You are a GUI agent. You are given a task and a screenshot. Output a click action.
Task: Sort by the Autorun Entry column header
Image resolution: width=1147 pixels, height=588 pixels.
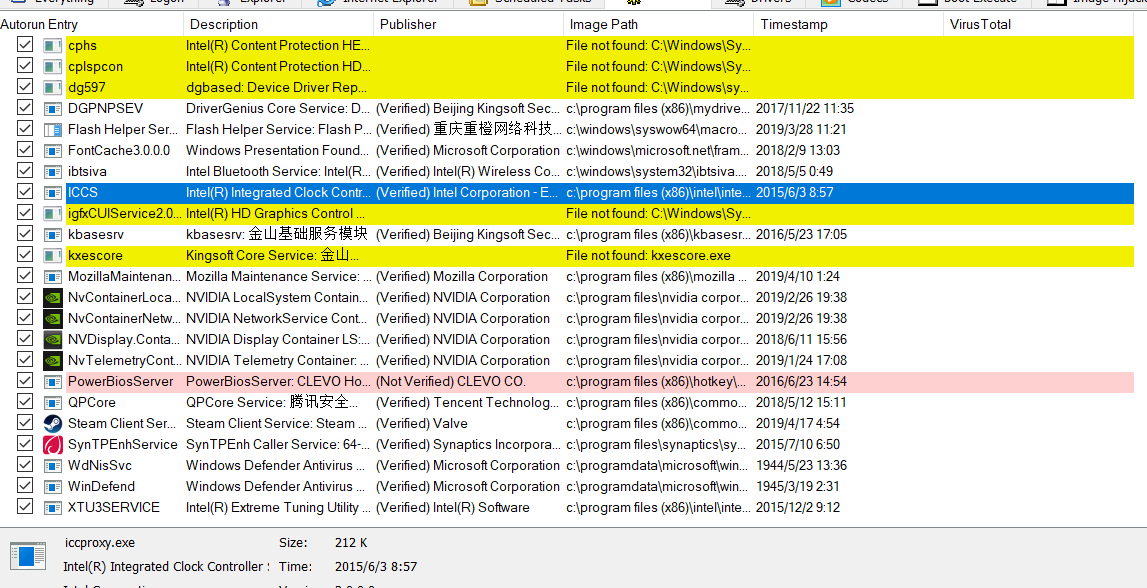pos(91,24)
